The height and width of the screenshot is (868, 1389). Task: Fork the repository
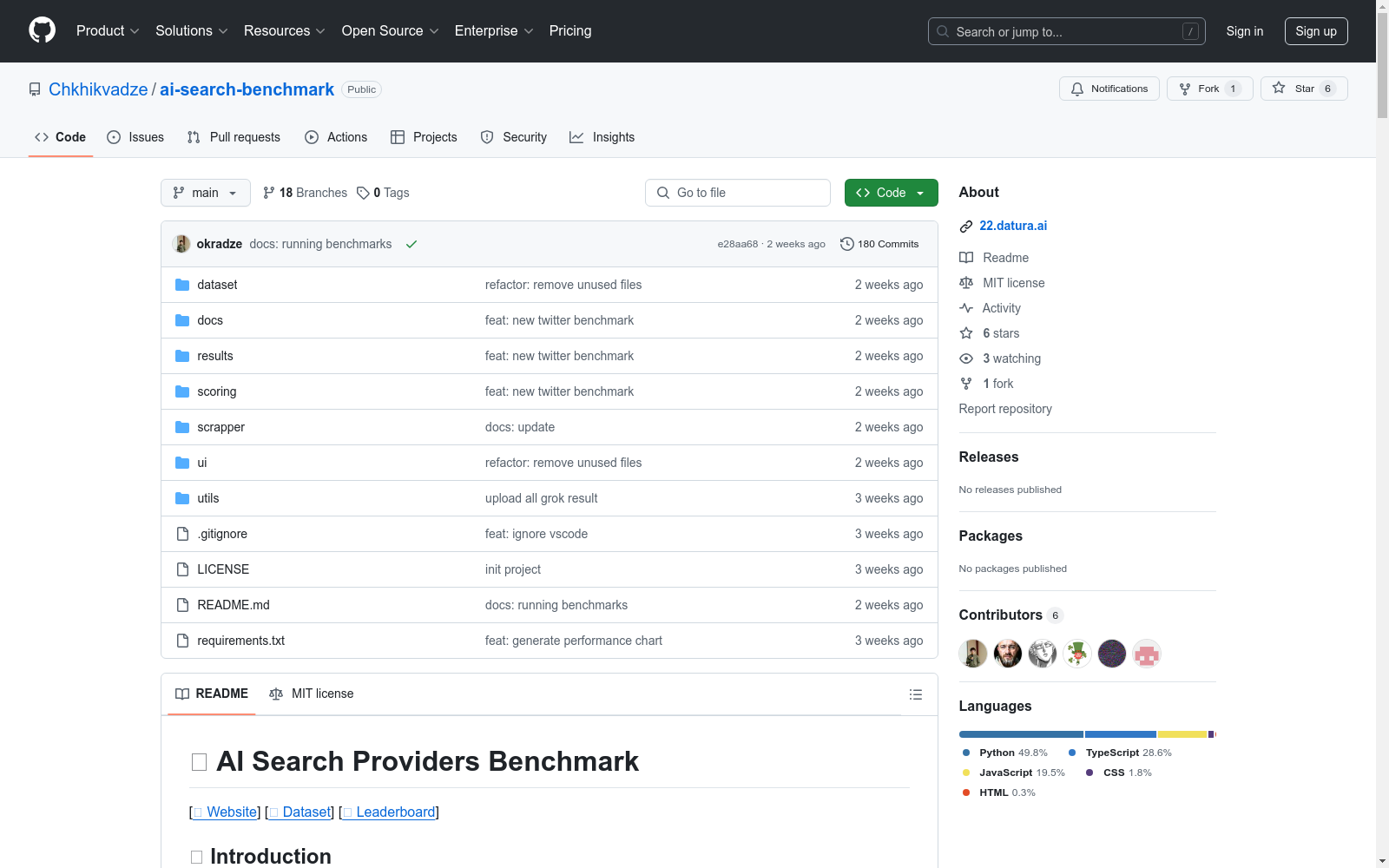coord(1210,89)
